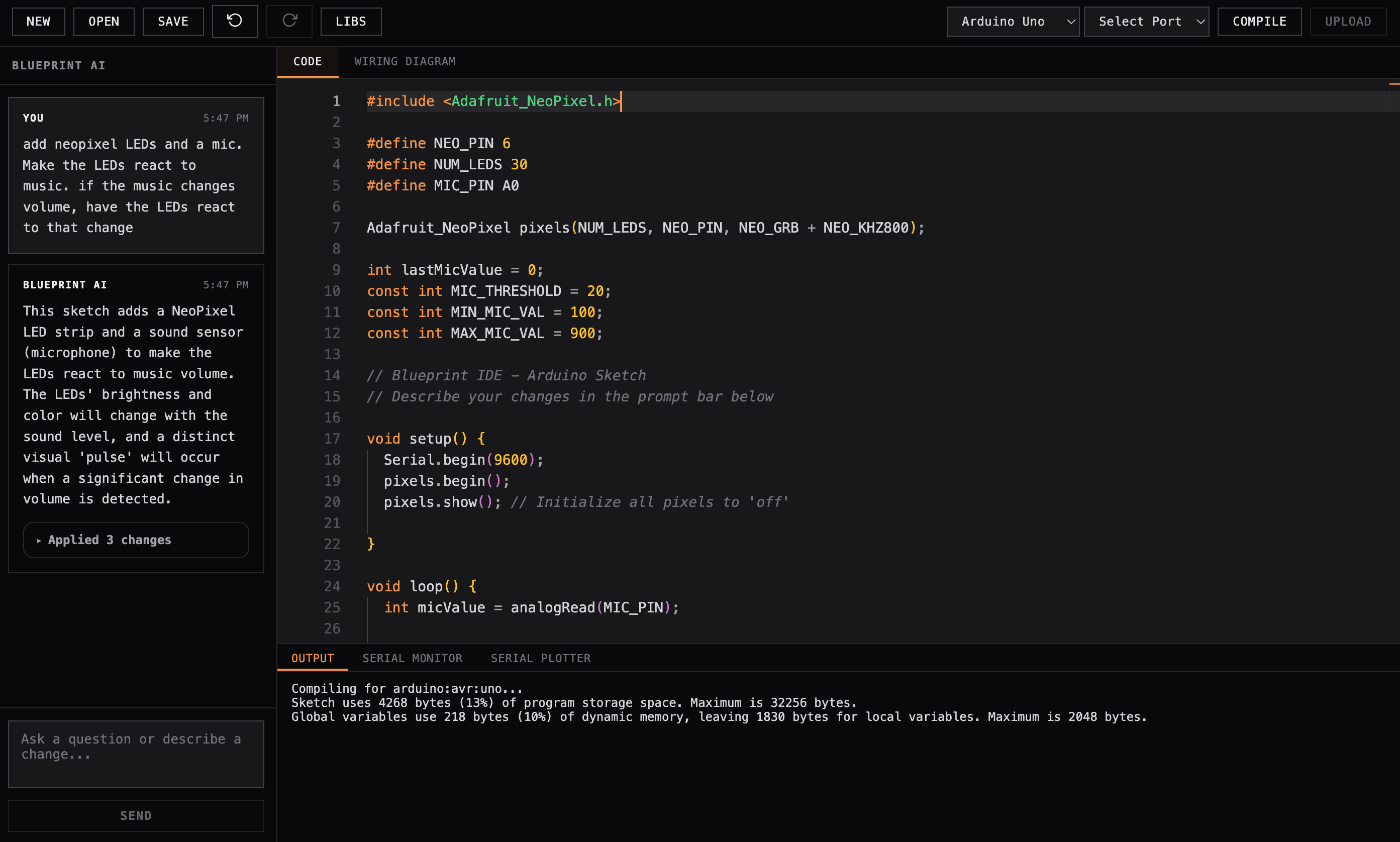The image size is (1400, 842).
Task: Click line number 24 in the gutter
Action: click(332, 586)
